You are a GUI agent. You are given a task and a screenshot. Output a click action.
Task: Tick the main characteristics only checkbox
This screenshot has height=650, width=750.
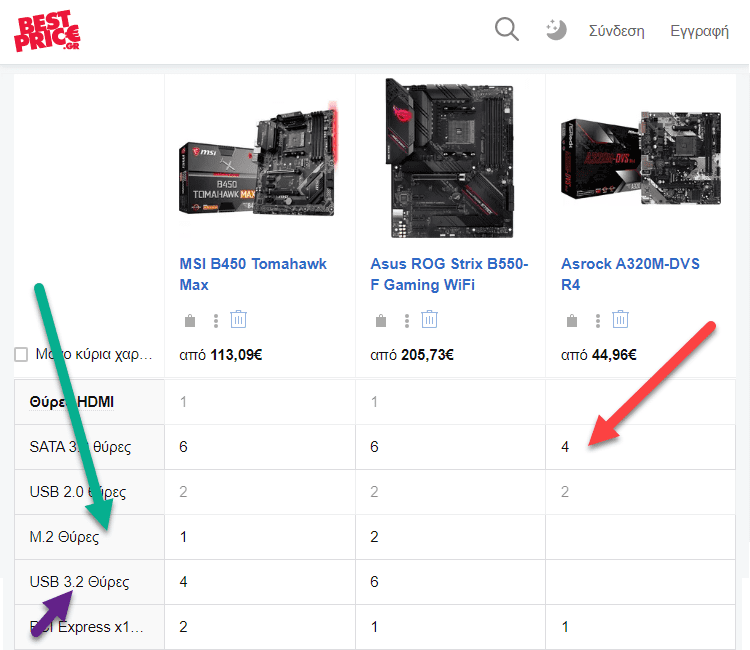pos(21,355)
